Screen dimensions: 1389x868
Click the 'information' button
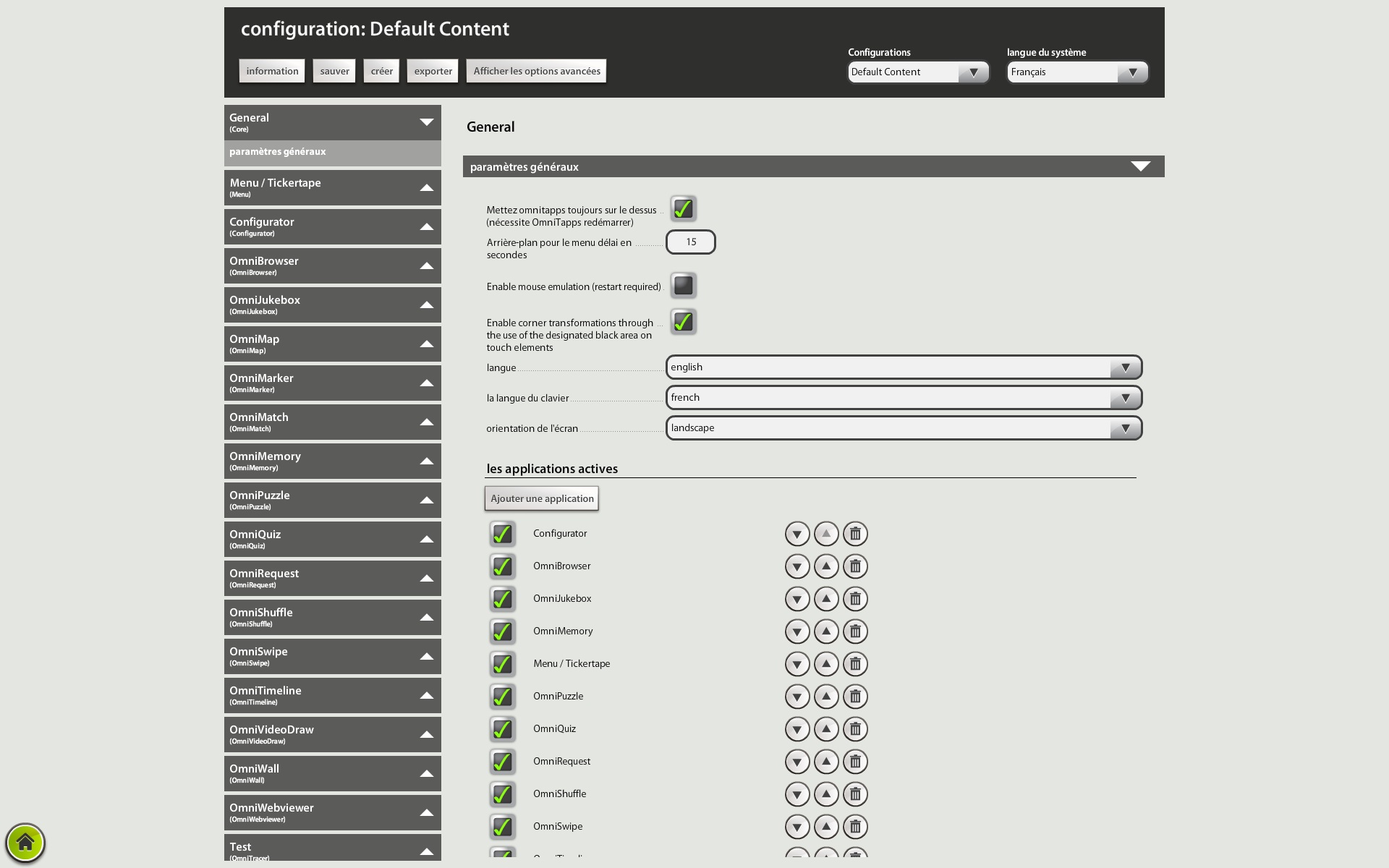(272, 71)
